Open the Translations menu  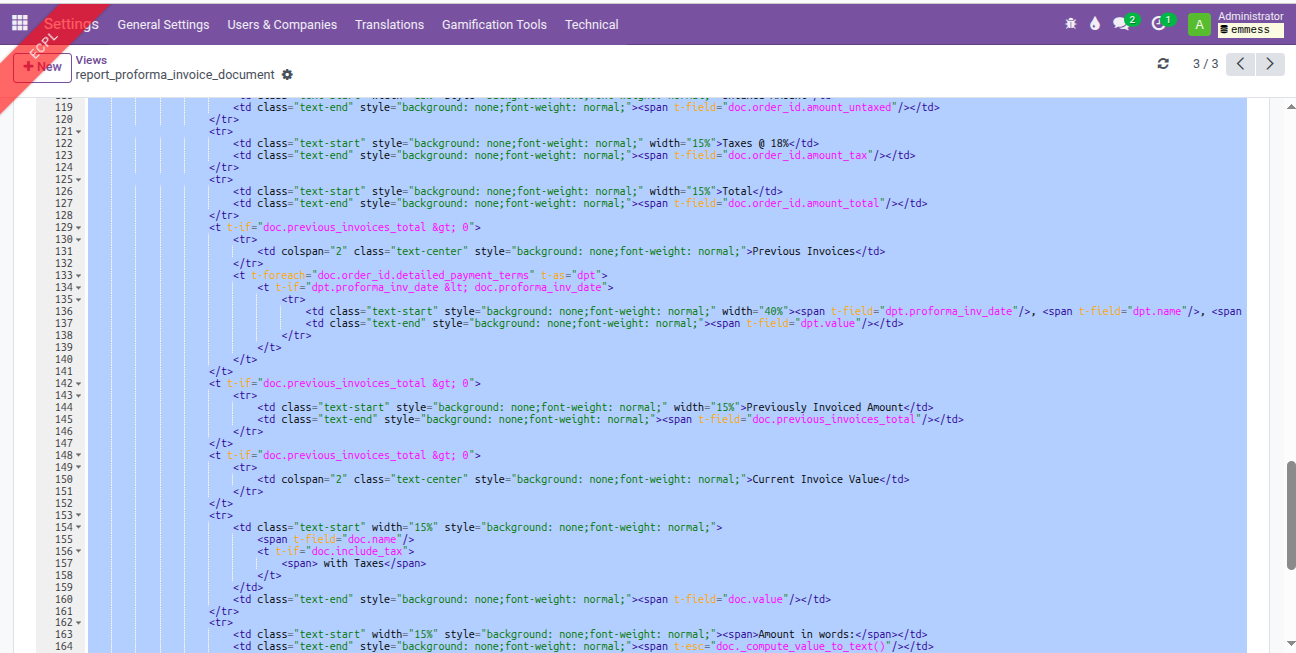pos(389,24)
